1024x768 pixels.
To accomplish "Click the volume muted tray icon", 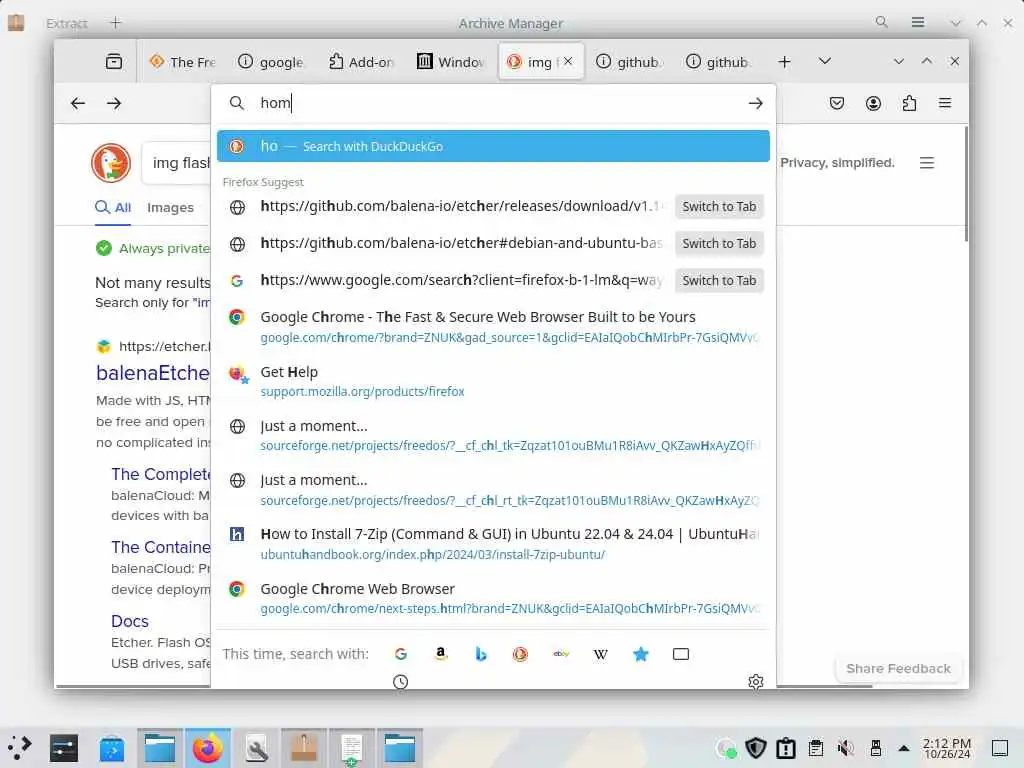I will tap(846, 748).
